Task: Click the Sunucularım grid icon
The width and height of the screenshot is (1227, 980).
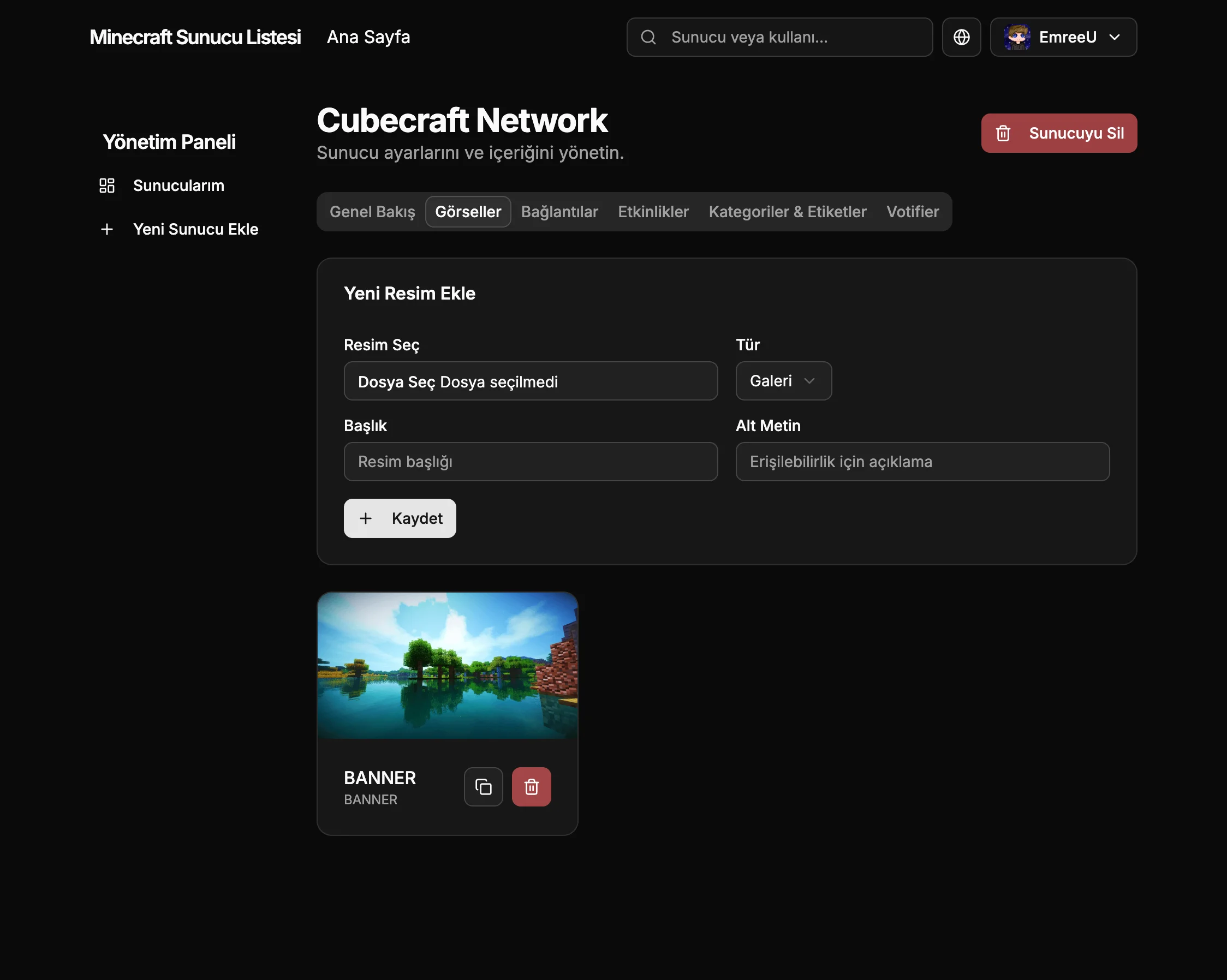Action: 106,186
